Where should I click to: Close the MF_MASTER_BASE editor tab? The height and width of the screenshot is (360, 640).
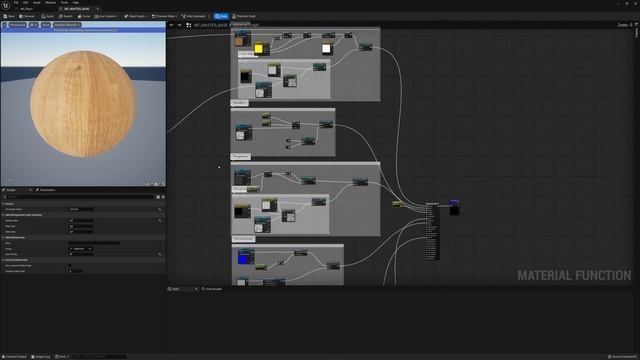point(97,9)
